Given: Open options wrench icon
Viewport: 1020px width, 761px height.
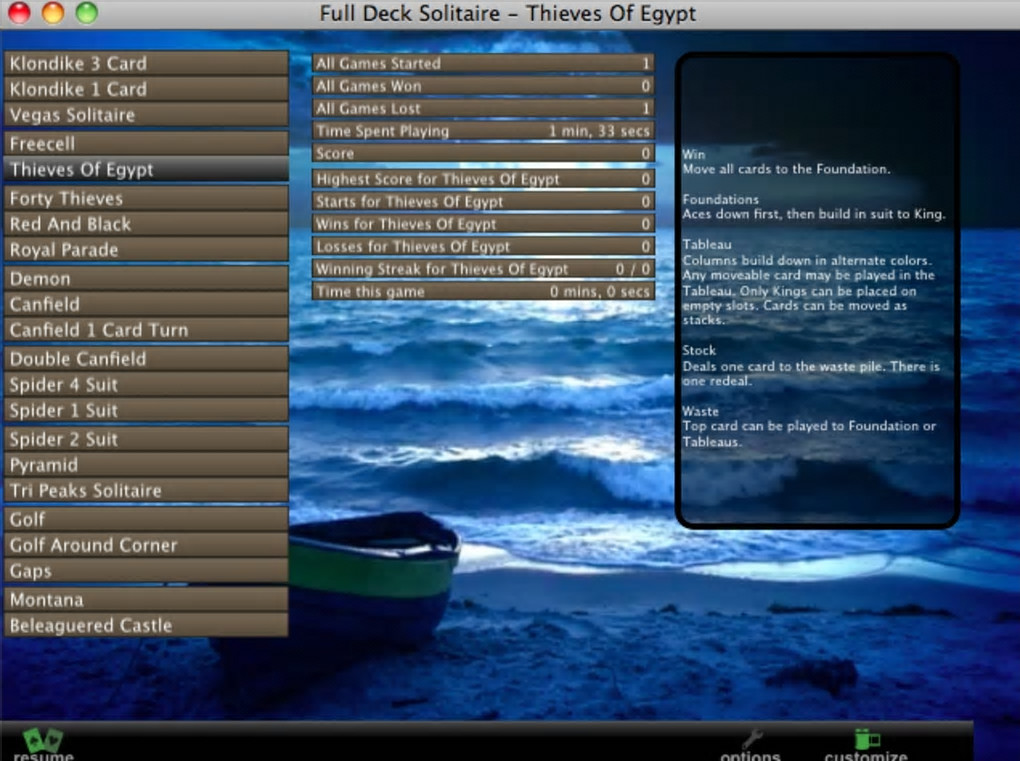Looking at the screenshot, I should click(751, 739).
